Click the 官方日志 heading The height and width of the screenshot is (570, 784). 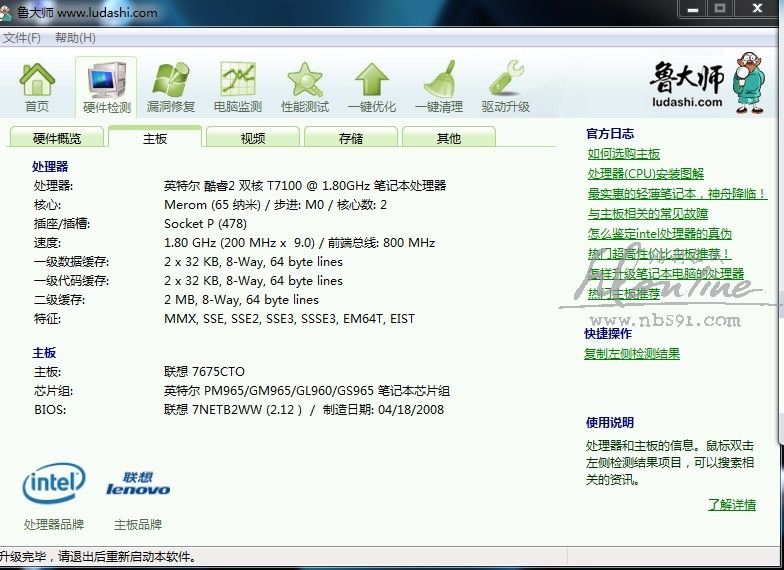(x=610, y=134)
